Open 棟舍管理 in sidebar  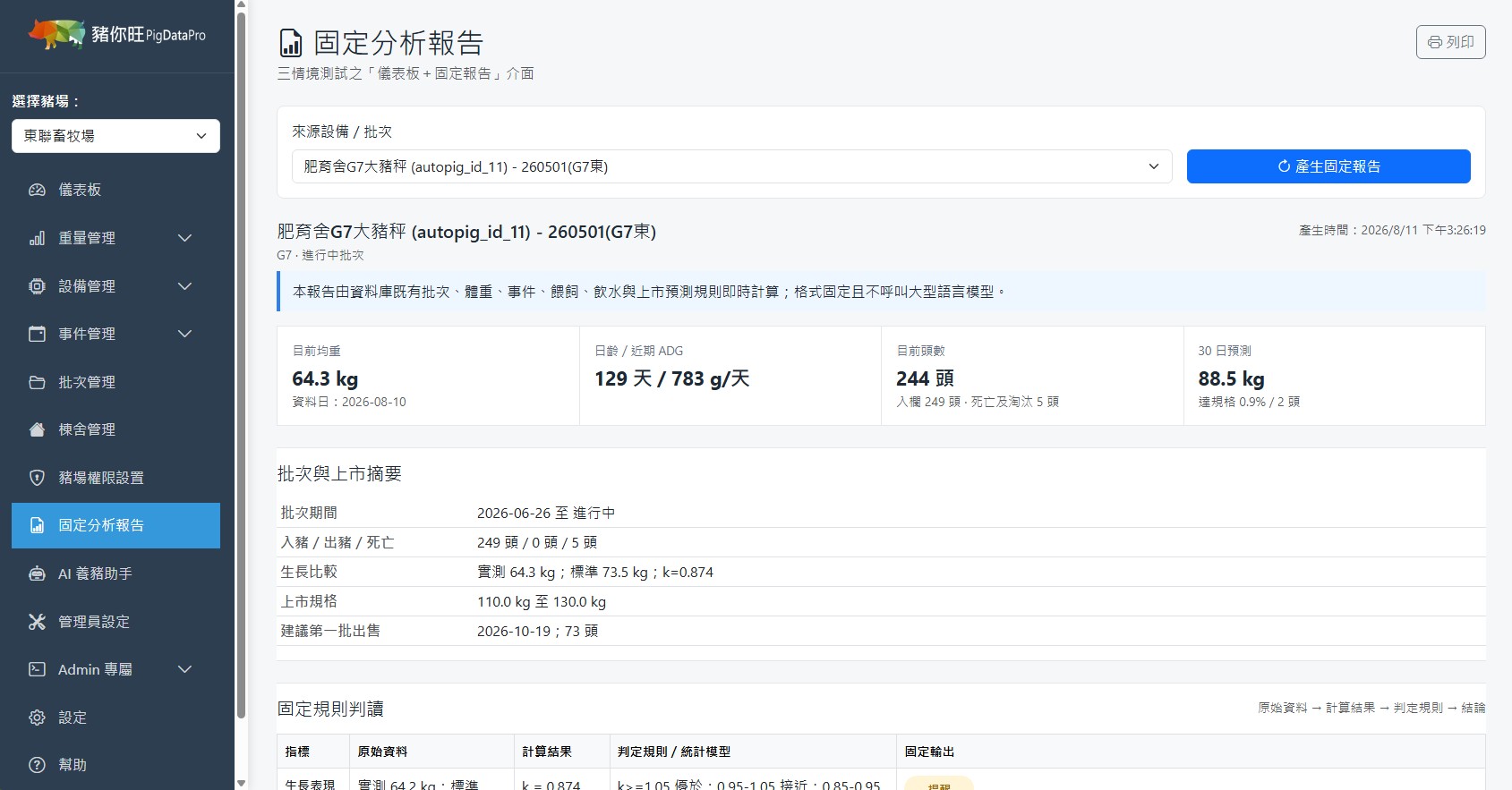pyautogui.click(x=115, y=429)
